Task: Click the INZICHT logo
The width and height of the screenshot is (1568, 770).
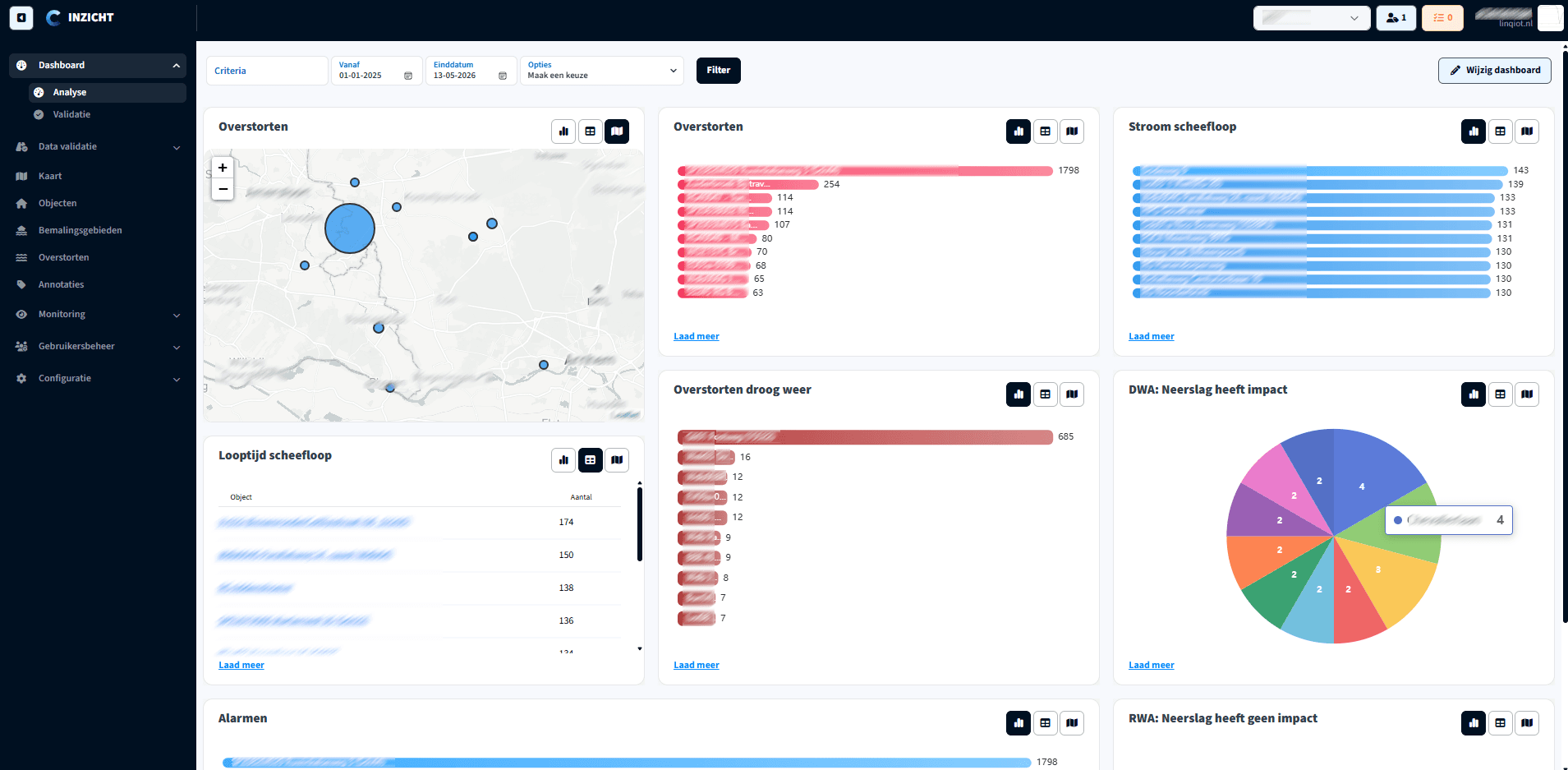Action: [80, 17]
